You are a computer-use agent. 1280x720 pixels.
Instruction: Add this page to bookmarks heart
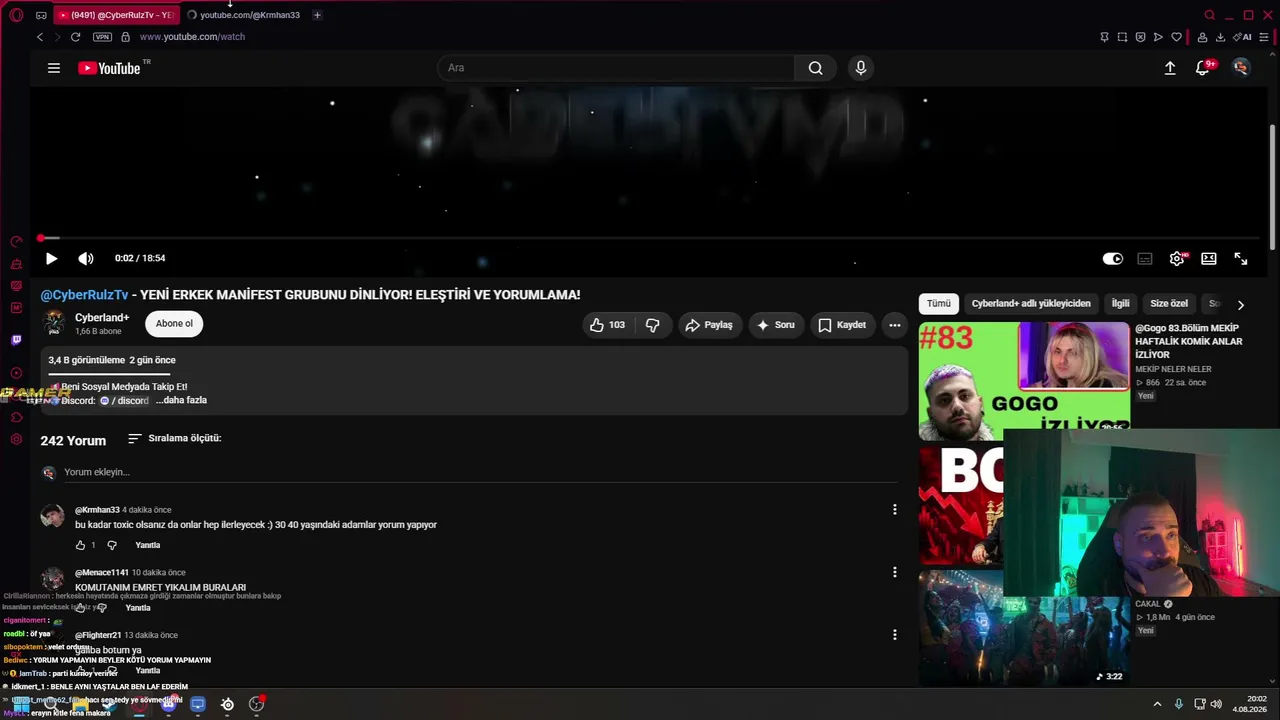coord(1176,37)
